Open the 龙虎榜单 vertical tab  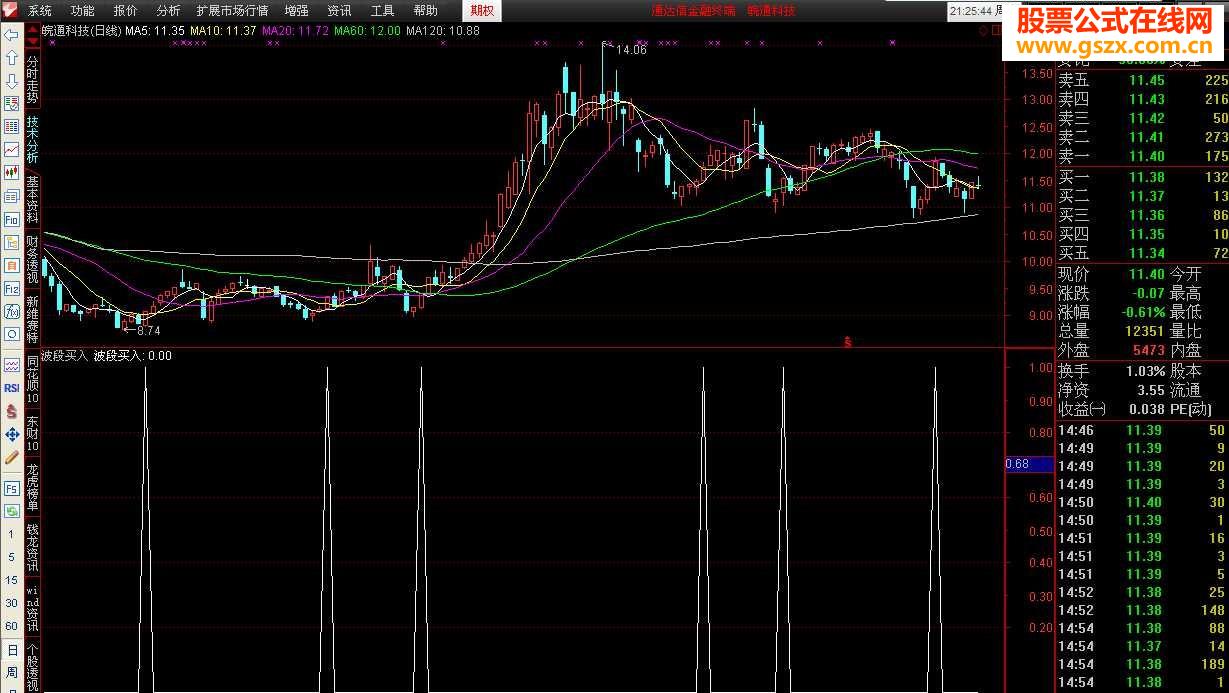32,487
